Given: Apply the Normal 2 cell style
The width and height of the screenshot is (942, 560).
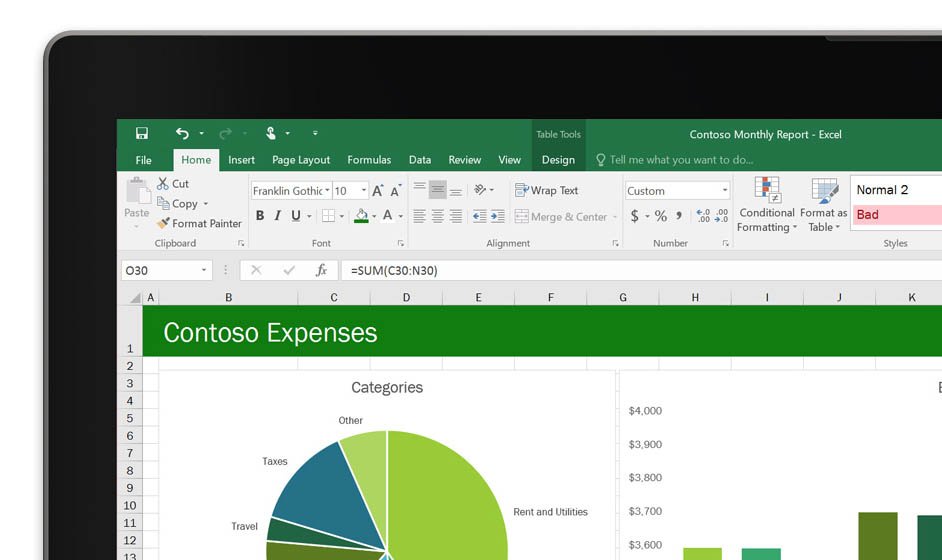Looking at the screenshot, I should tap(896, 190).
